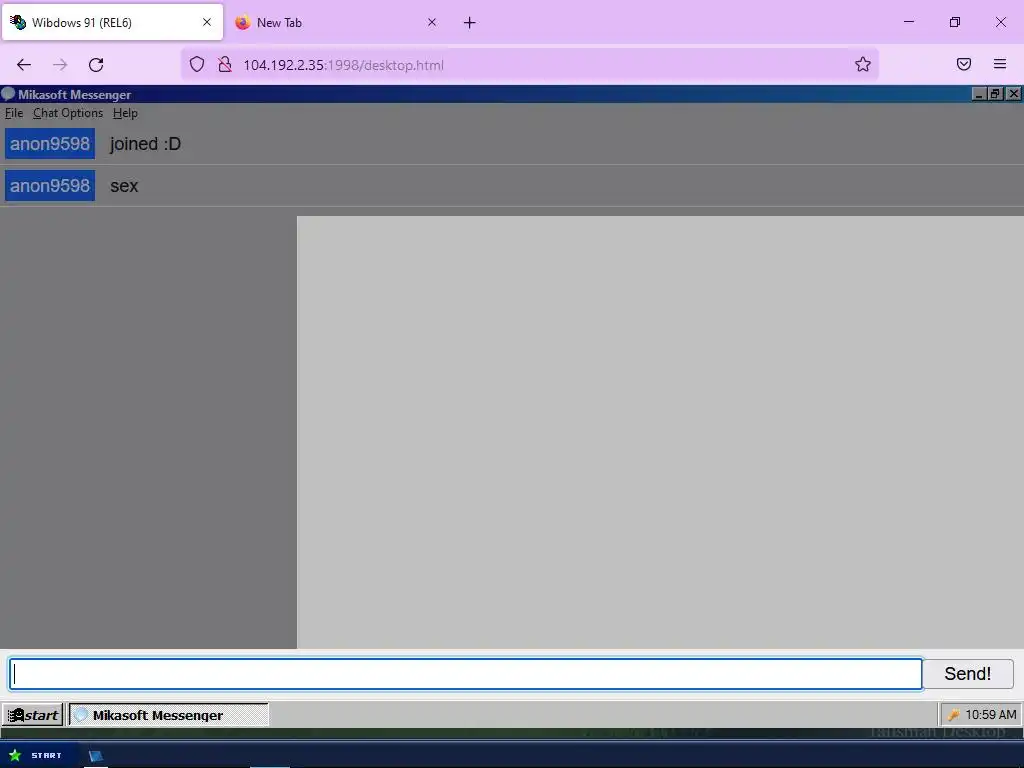
Task: Focus the chat message input field
Action: tap(466, 674)
